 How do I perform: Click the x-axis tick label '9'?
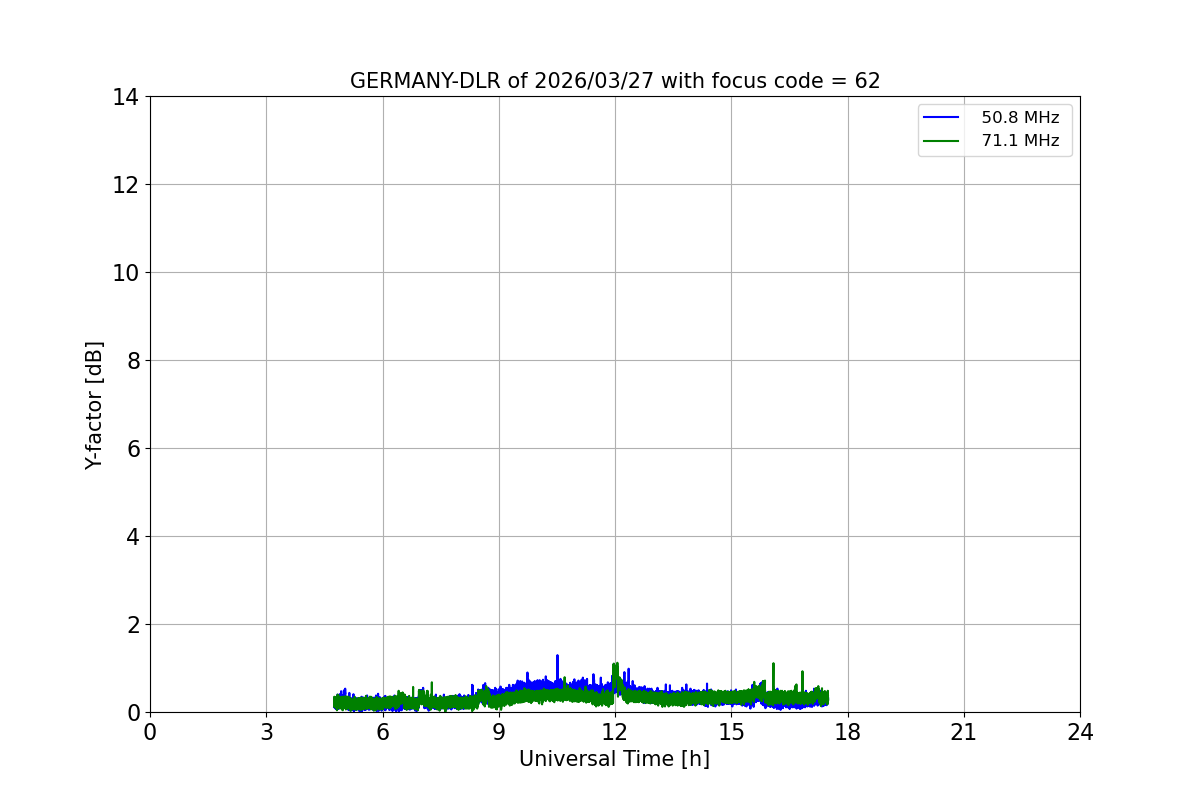click(x=499, y=732)
